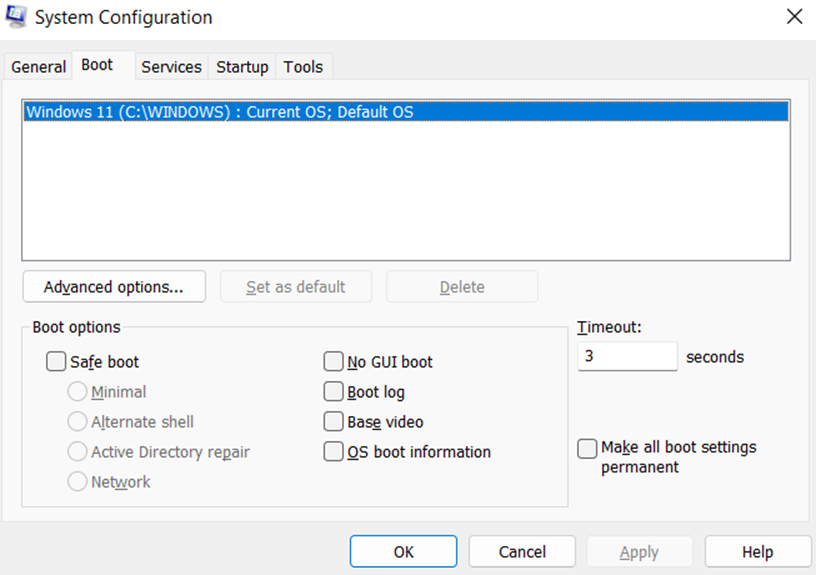The height and width of the screenshot is (575, 816).
Task: Check the Base video option
Action: [x=334, y=422]
